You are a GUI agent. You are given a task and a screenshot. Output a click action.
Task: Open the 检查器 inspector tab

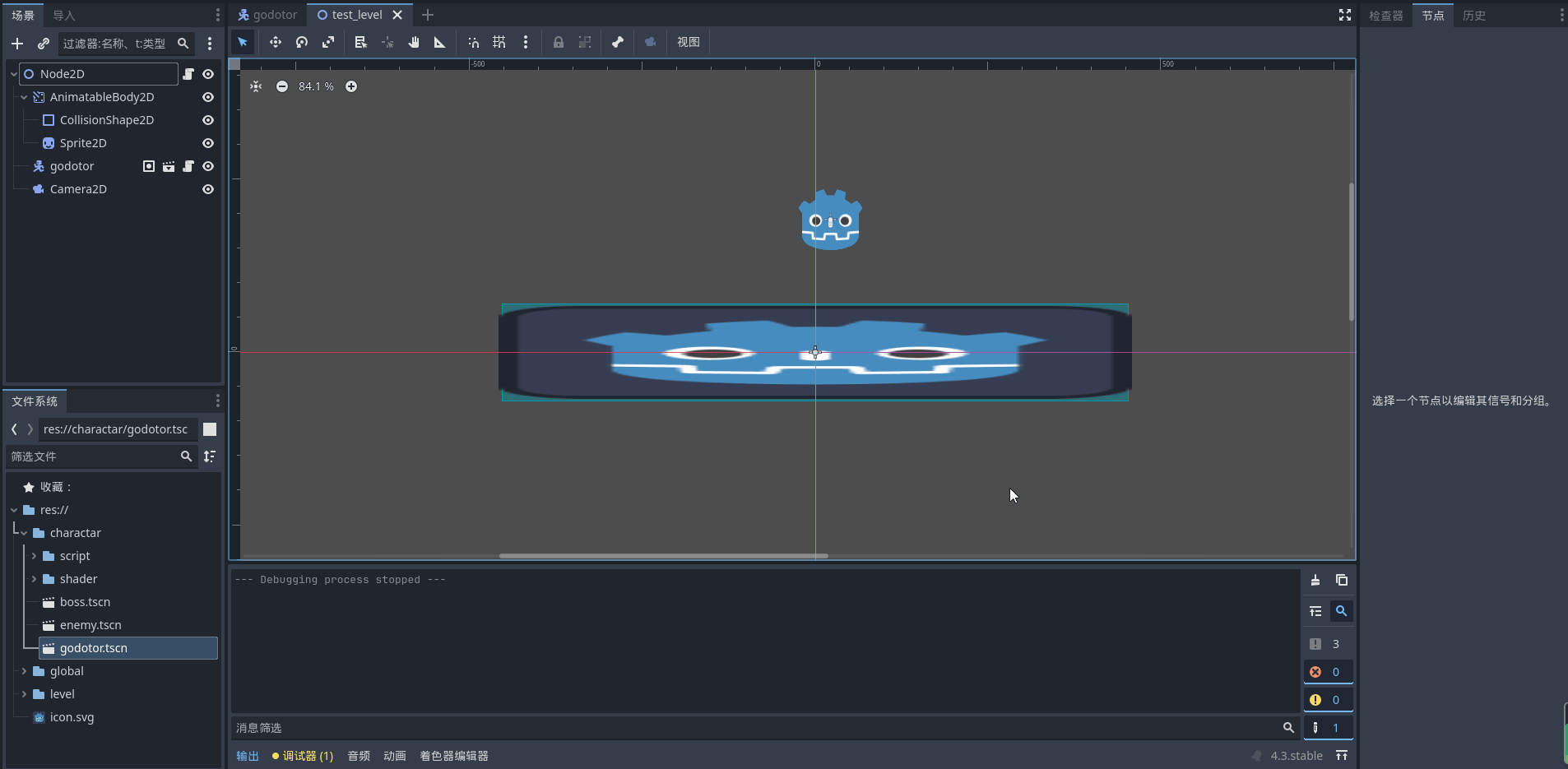tap(1385, 16)
